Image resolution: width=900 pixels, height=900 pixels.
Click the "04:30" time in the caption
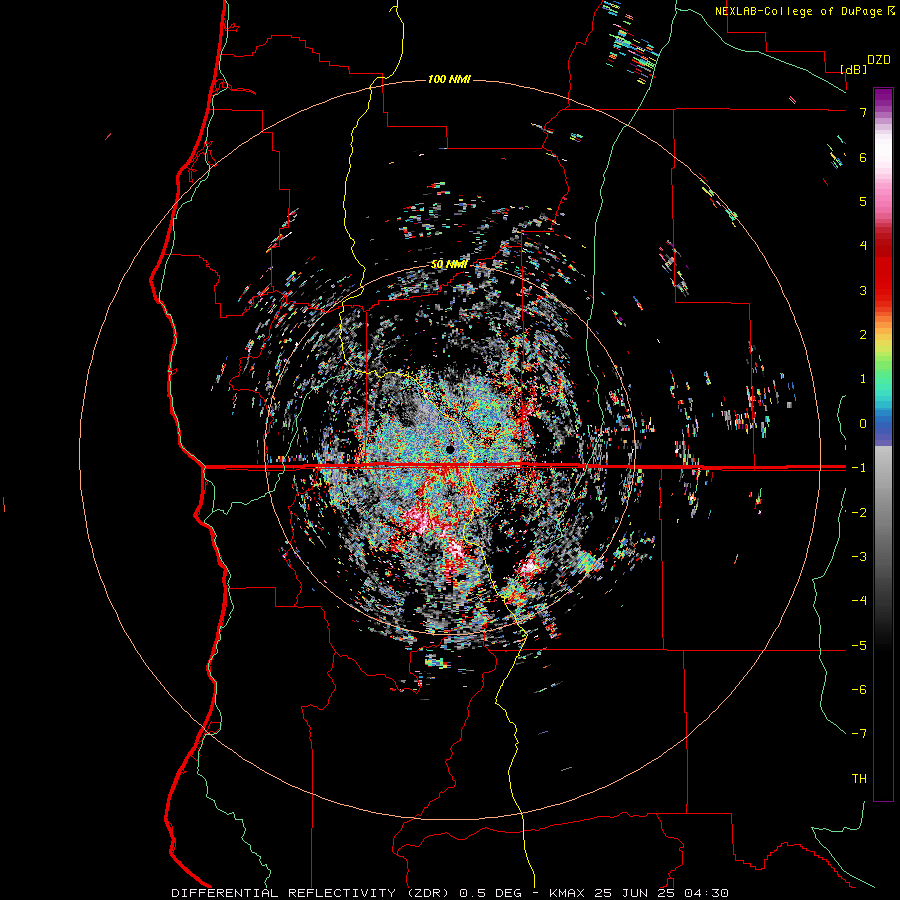click(x=705, y=893)
